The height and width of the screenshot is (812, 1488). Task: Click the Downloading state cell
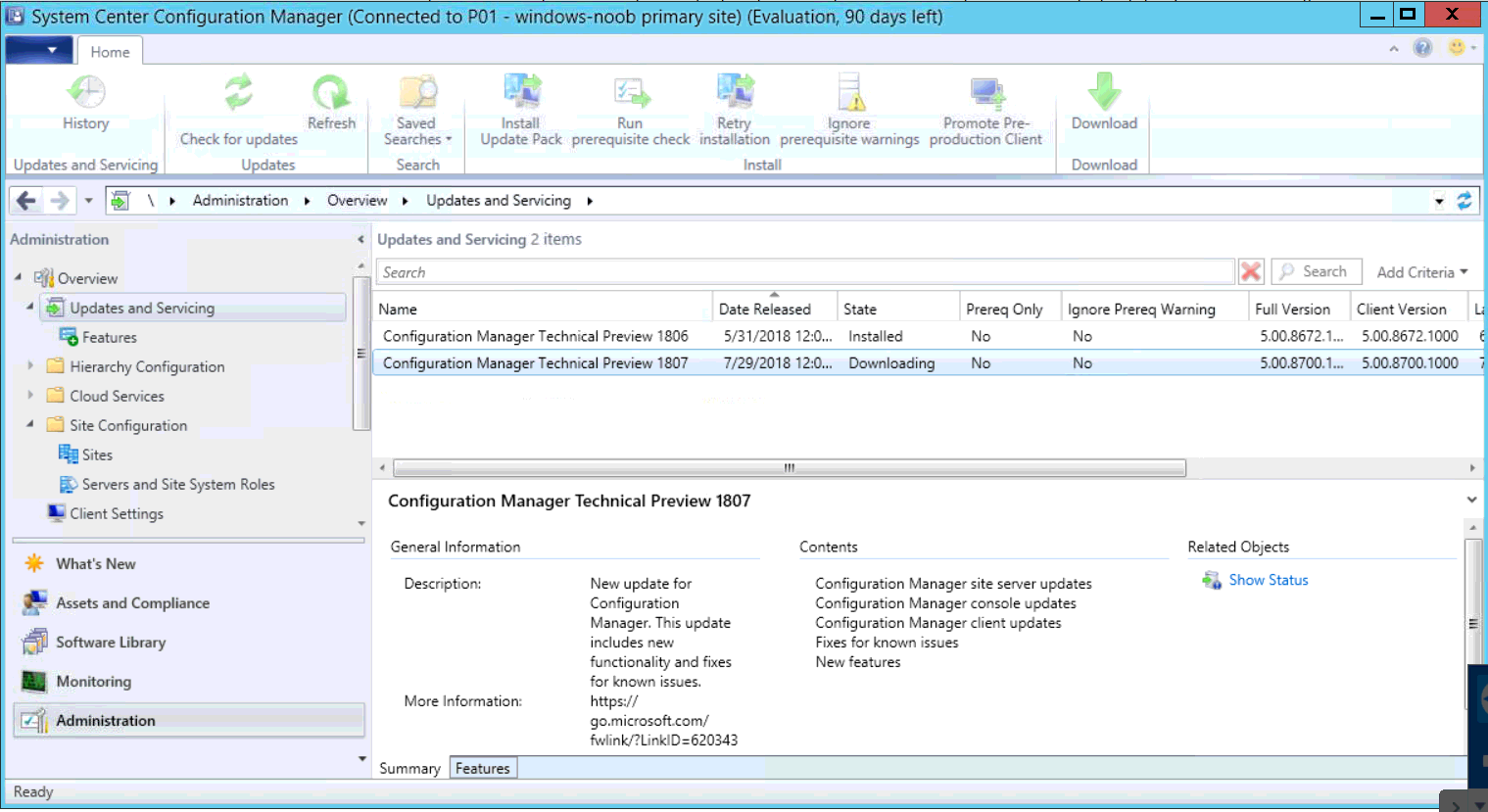(891, 362)
